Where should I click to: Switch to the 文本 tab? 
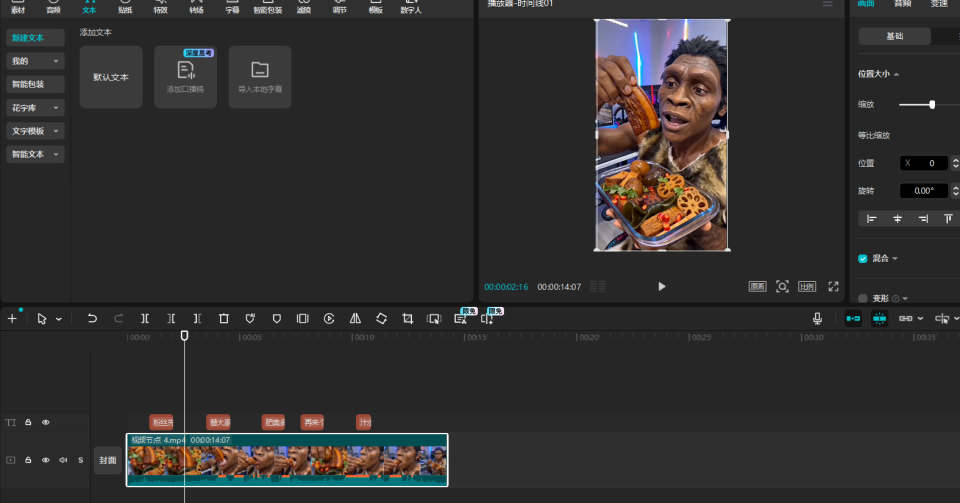tap(89, 7)
